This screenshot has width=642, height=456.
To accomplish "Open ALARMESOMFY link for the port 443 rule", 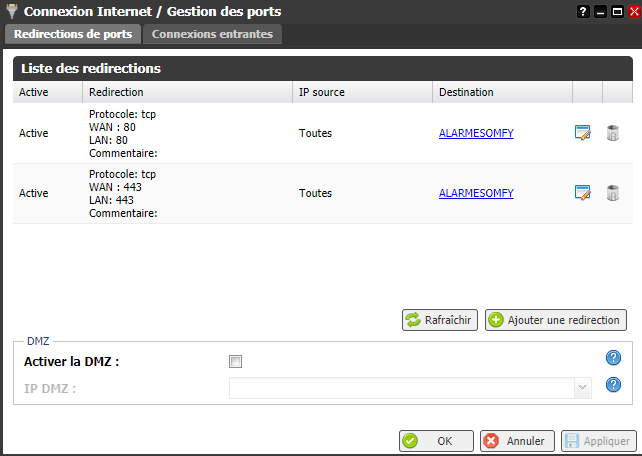I will (x=476, y=193).
